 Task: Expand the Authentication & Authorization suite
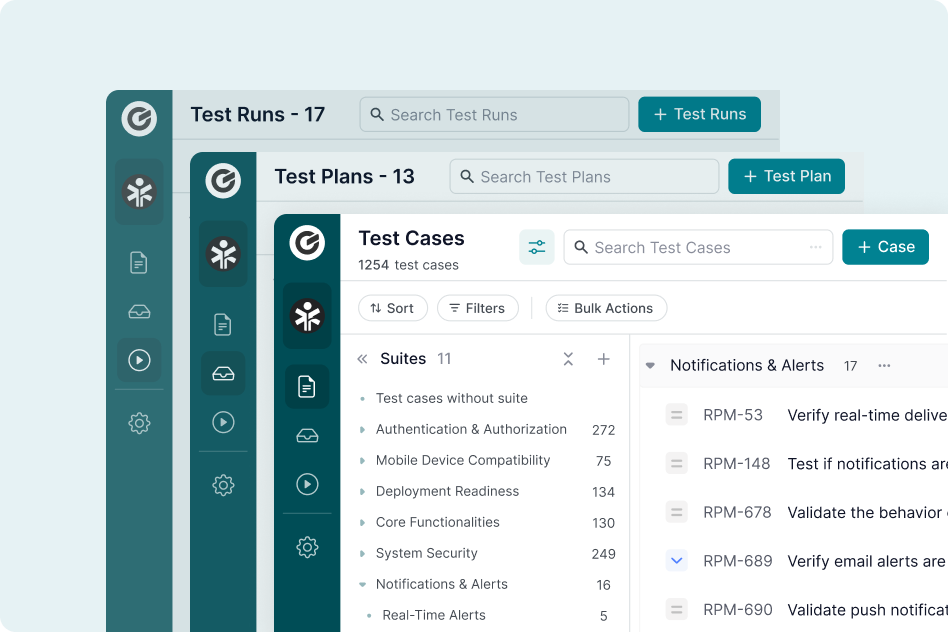click(x=362, y=429)
